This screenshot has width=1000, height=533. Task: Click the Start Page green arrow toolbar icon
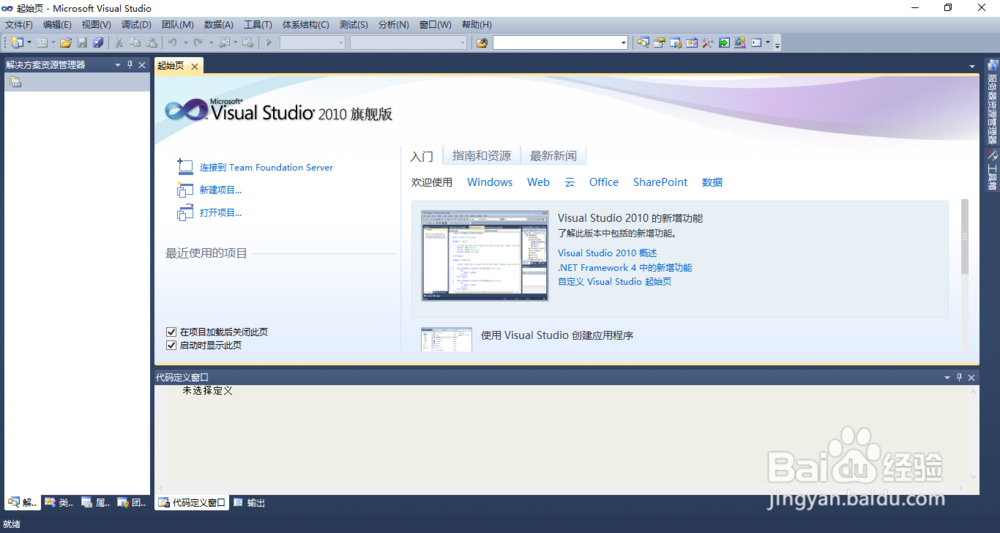coord(724,43)
